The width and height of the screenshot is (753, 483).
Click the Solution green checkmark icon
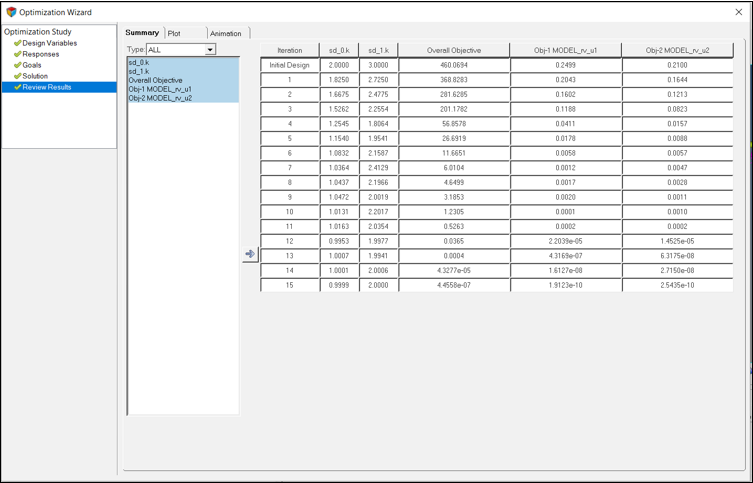[17, 76]
